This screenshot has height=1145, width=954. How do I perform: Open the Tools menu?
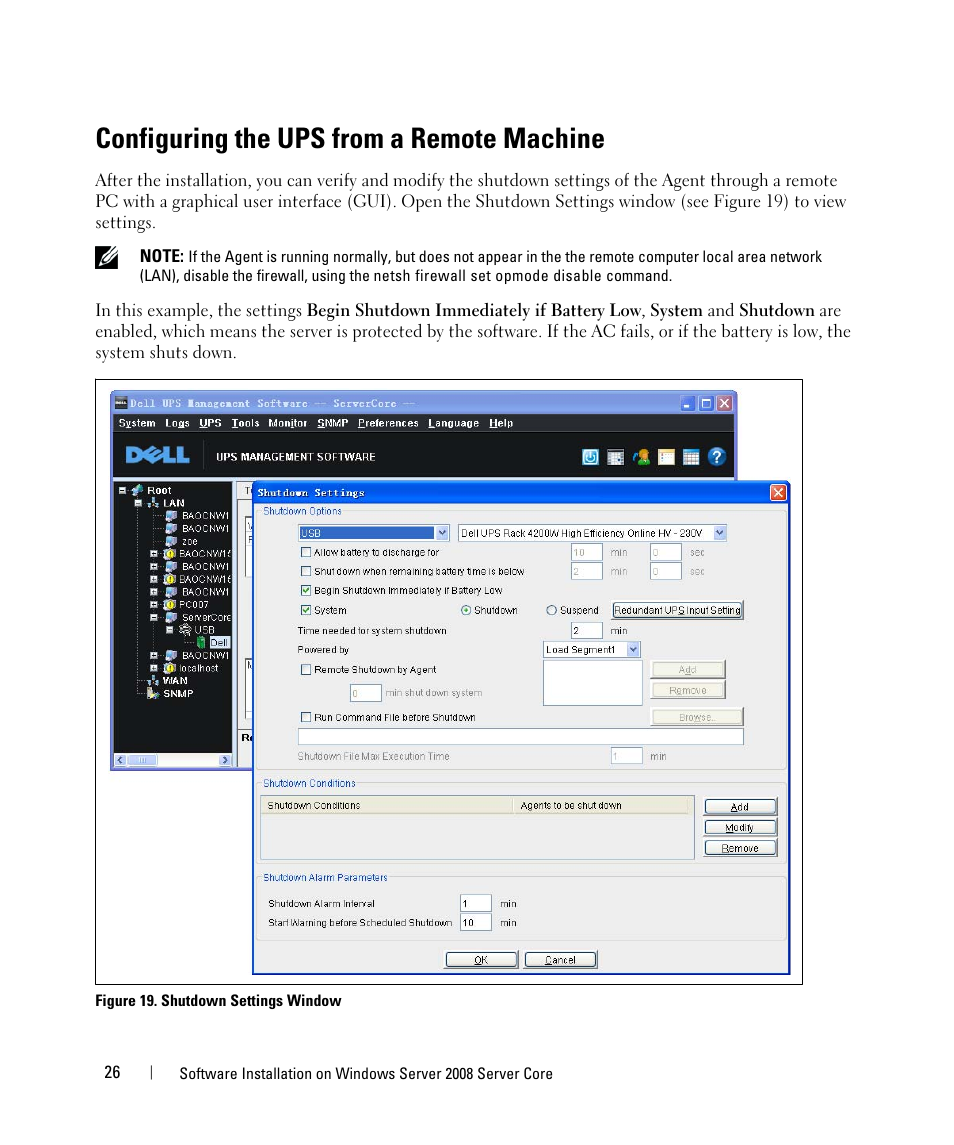click(245, 423)
